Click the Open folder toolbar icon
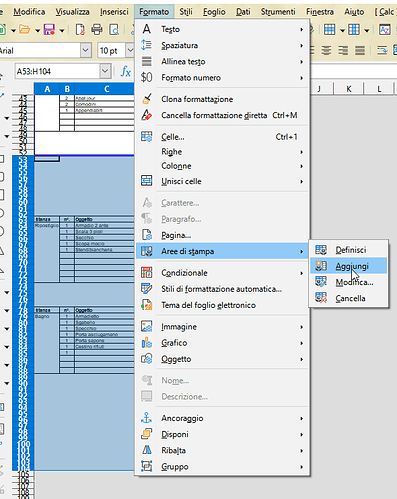This screenshot has width=397, height=499. [25, 30]
